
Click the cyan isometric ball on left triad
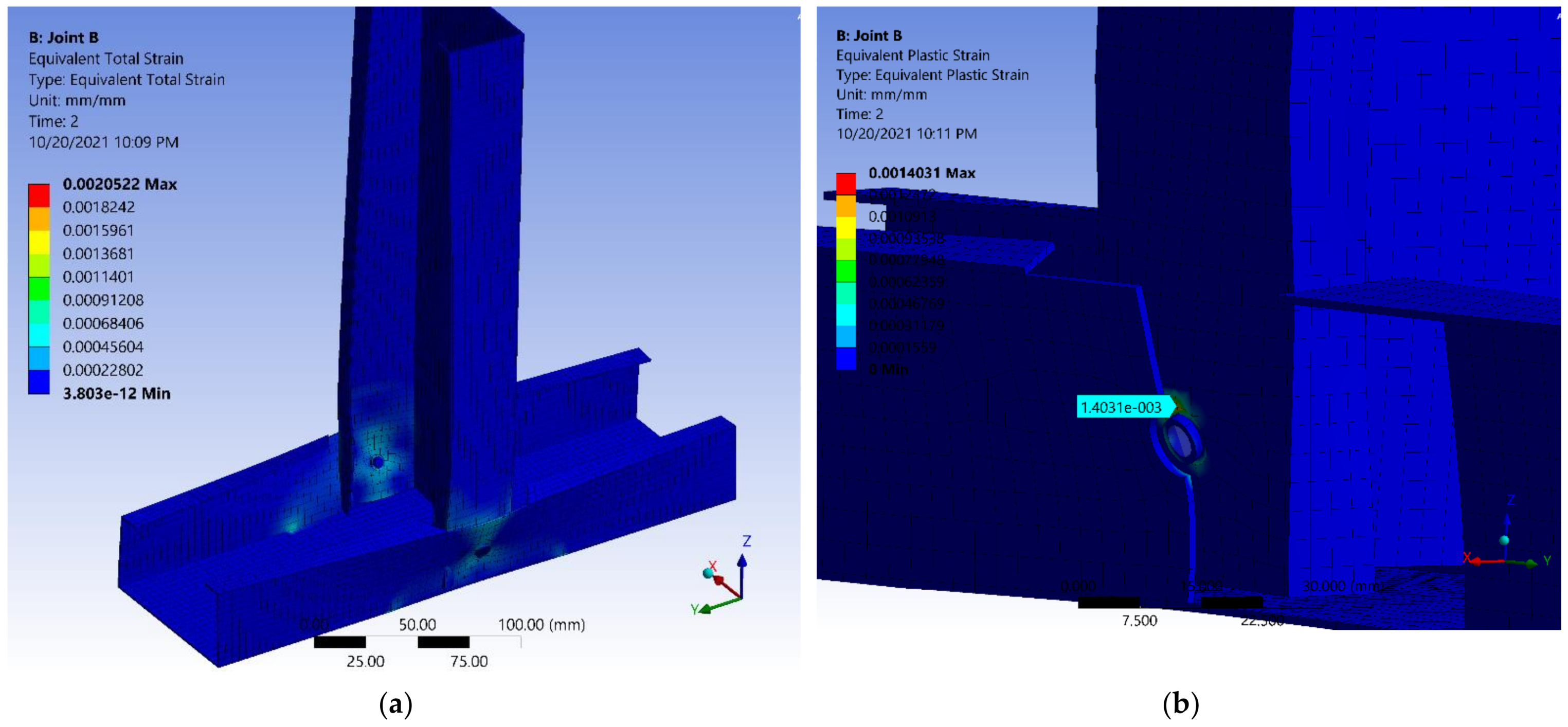708,573
